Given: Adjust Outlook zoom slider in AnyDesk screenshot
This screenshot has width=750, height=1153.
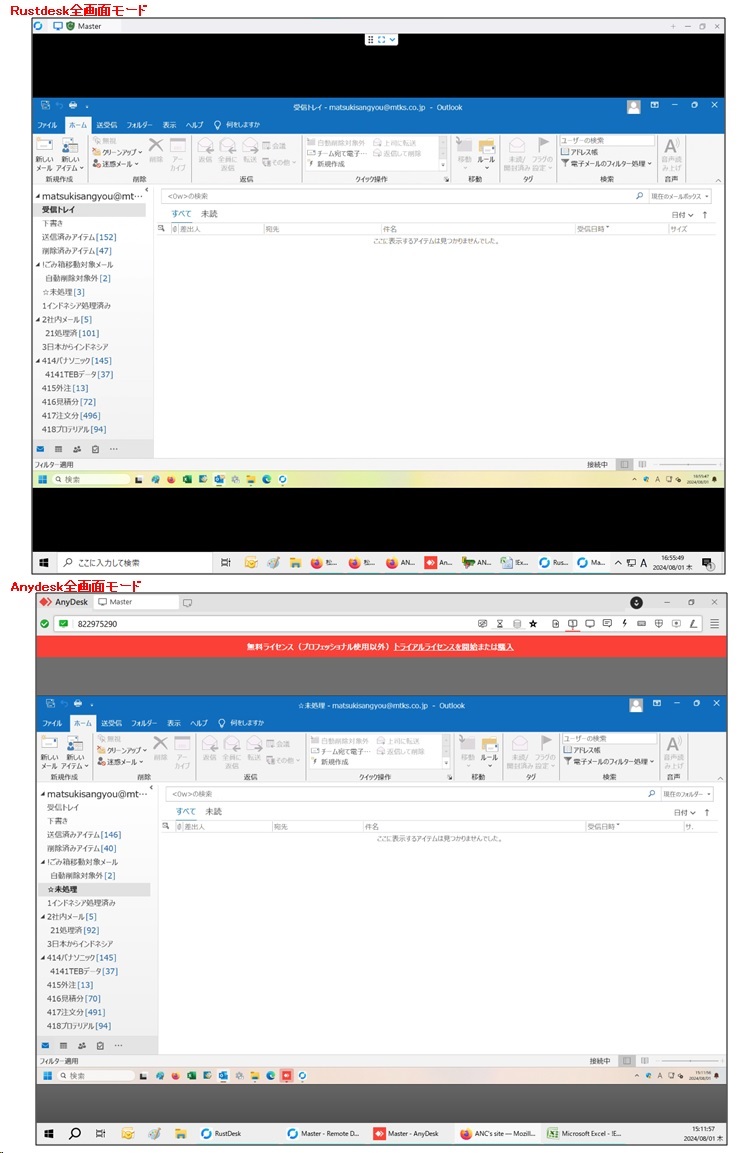Looking at the screenshot, I should [x=690, y=1060].
